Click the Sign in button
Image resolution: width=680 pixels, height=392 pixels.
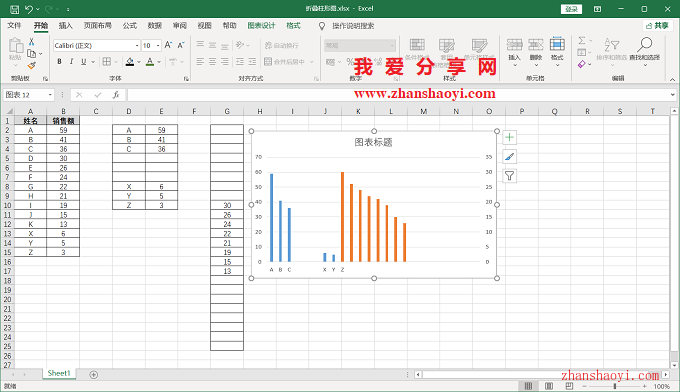click(x=571, y=9)
